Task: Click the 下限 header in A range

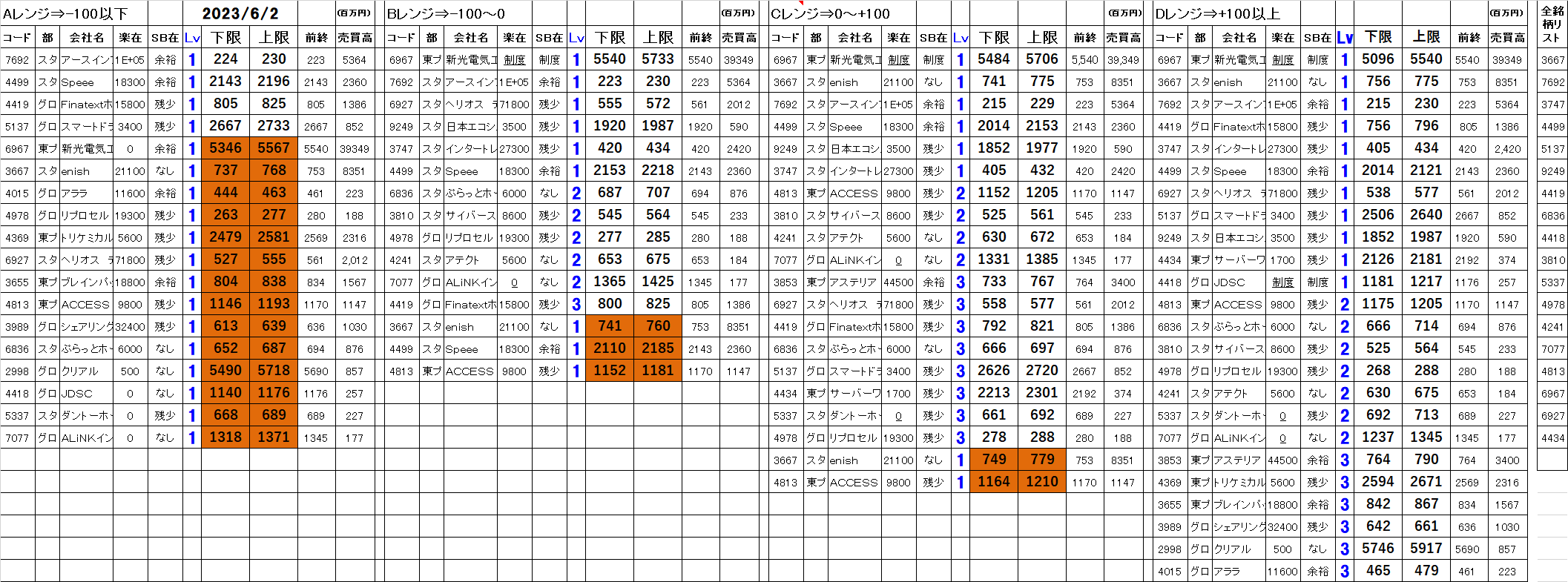Action: point(225,37)
